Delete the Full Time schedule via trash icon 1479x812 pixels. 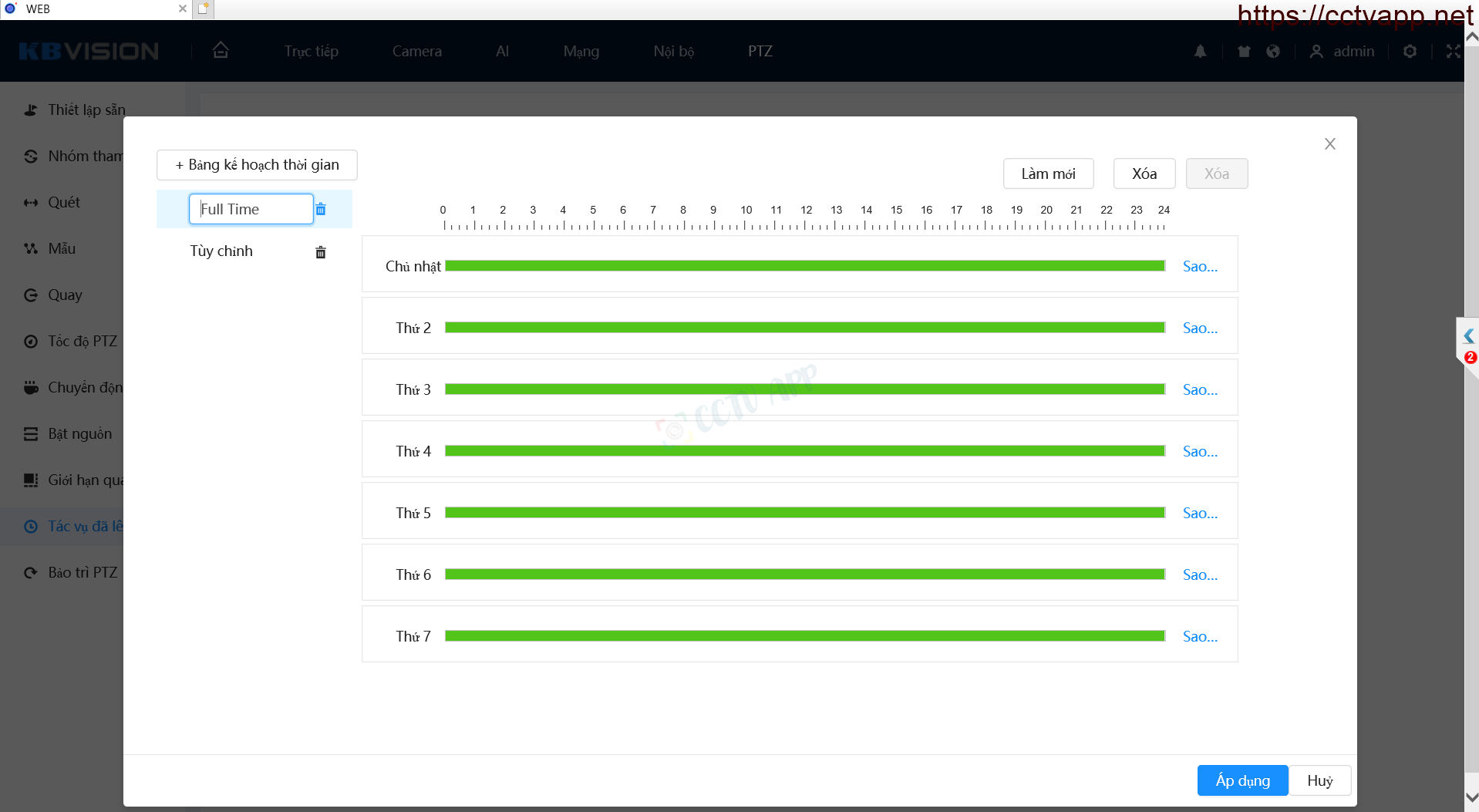(x=321, y=210)
